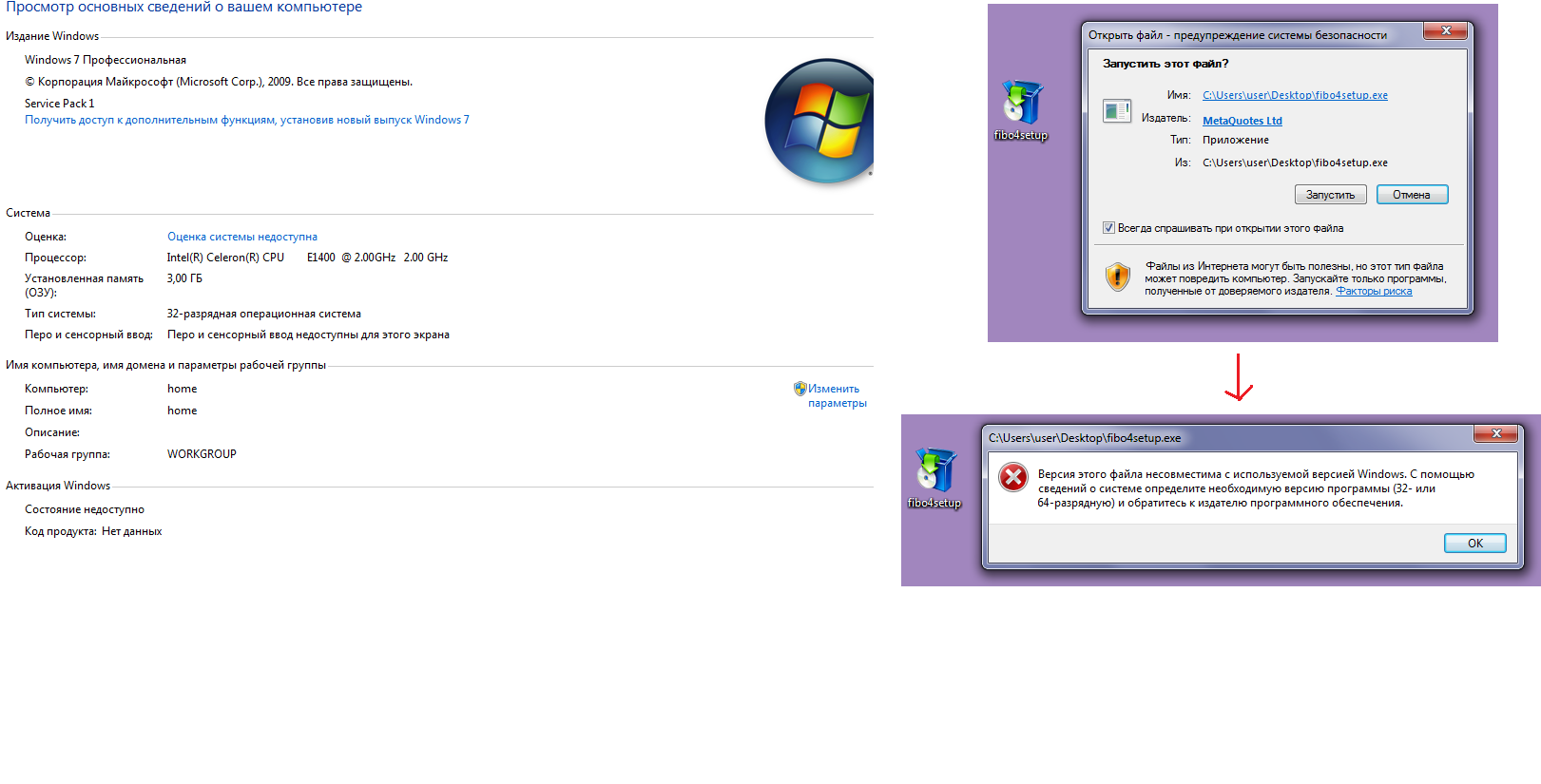The width and height of the screenshot is (1541, 784).
Task: Open the Факторы риска link
Action: 1374,291
